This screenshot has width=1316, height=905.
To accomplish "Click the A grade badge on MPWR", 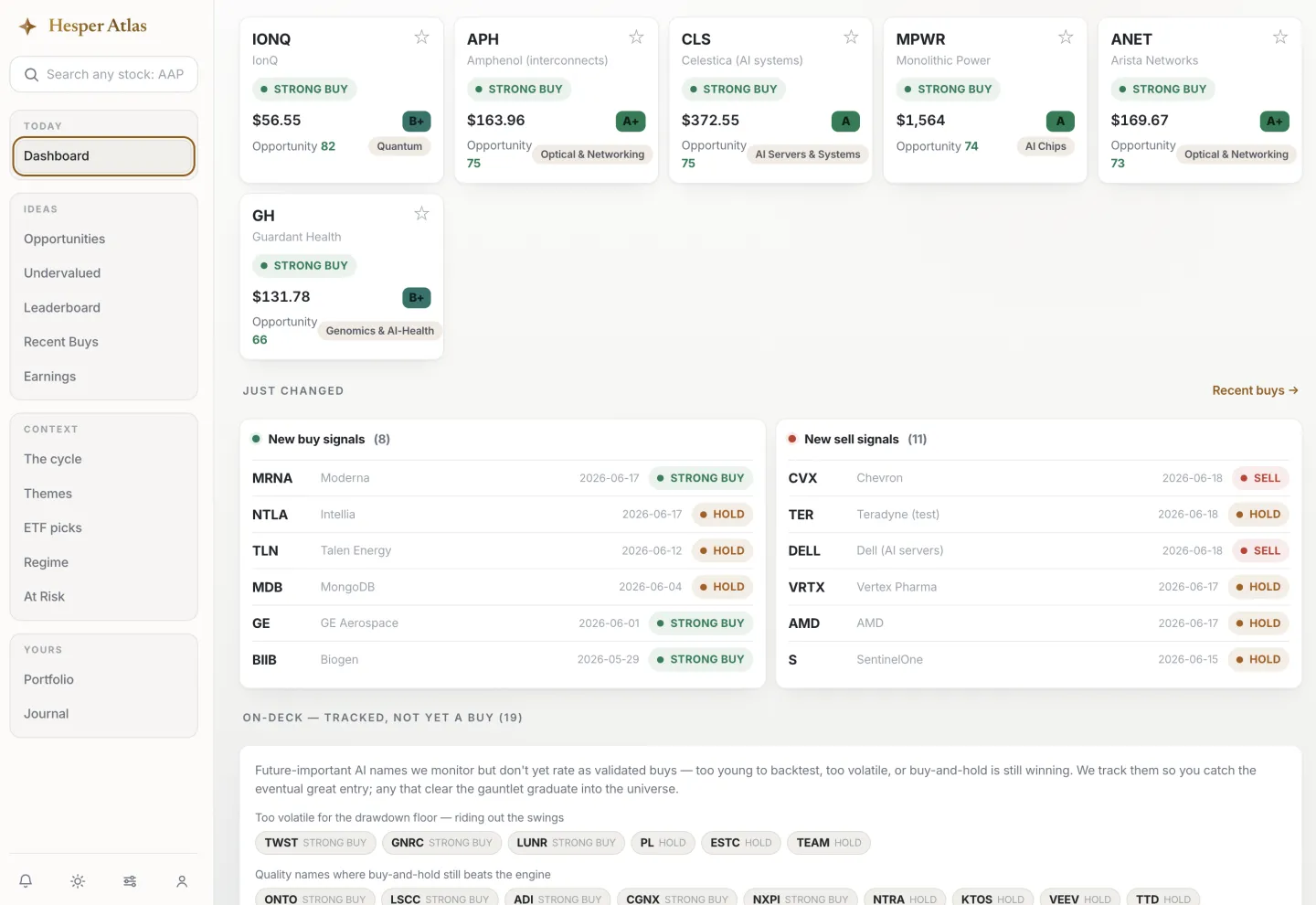I will click(1060, 121).
